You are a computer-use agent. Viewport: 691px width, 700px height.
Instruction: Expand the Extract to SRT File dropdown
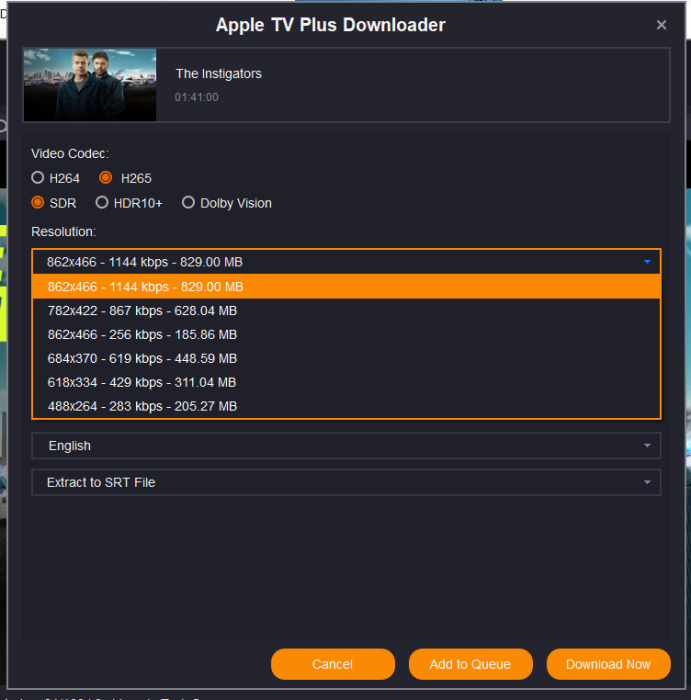pyautogui.click(x=346, y=482)
